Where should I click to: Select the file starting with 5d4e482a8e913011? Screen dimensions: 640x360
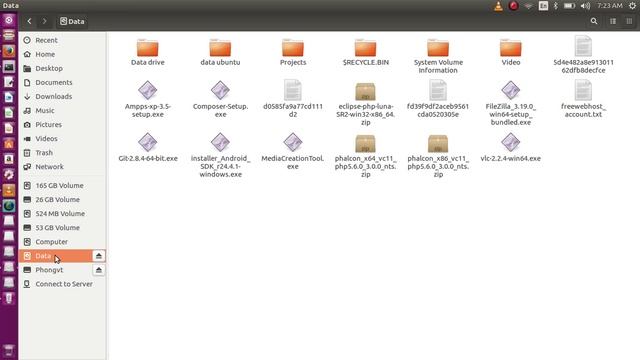click(583, 55)
